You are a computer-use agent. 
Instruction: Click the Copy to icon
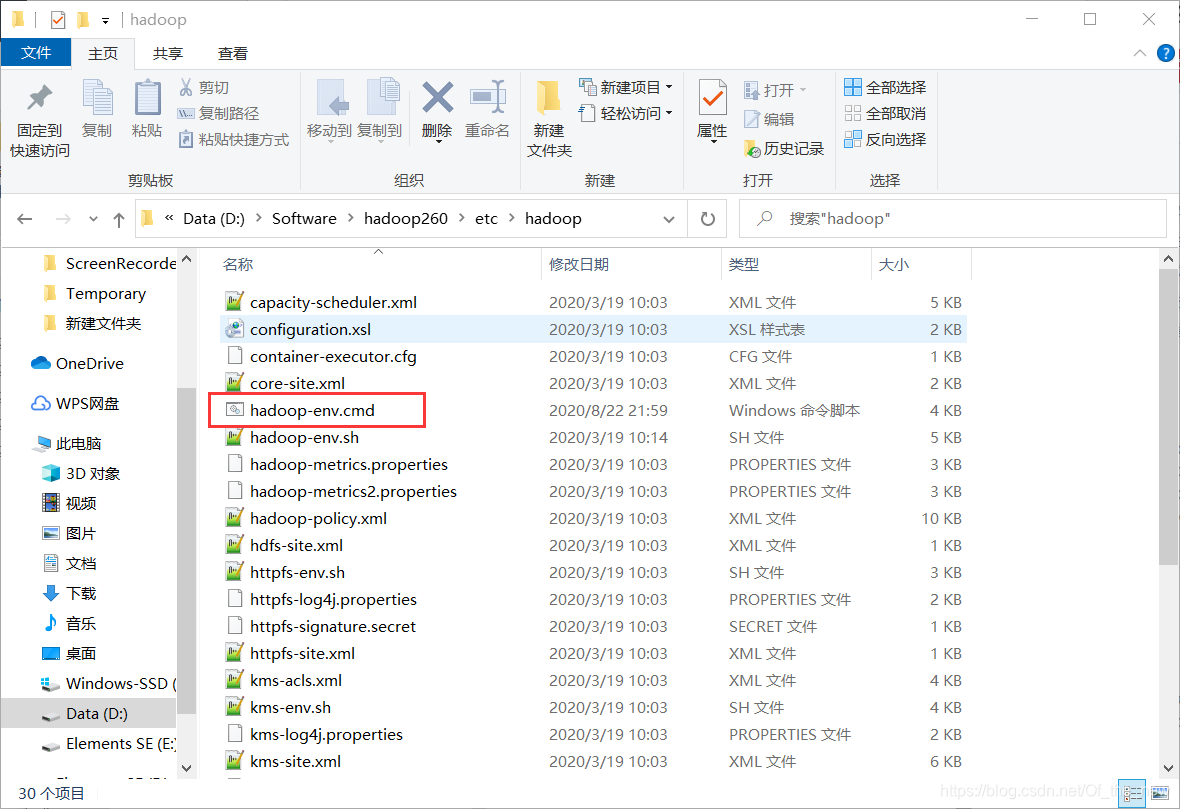pos(382,98)
